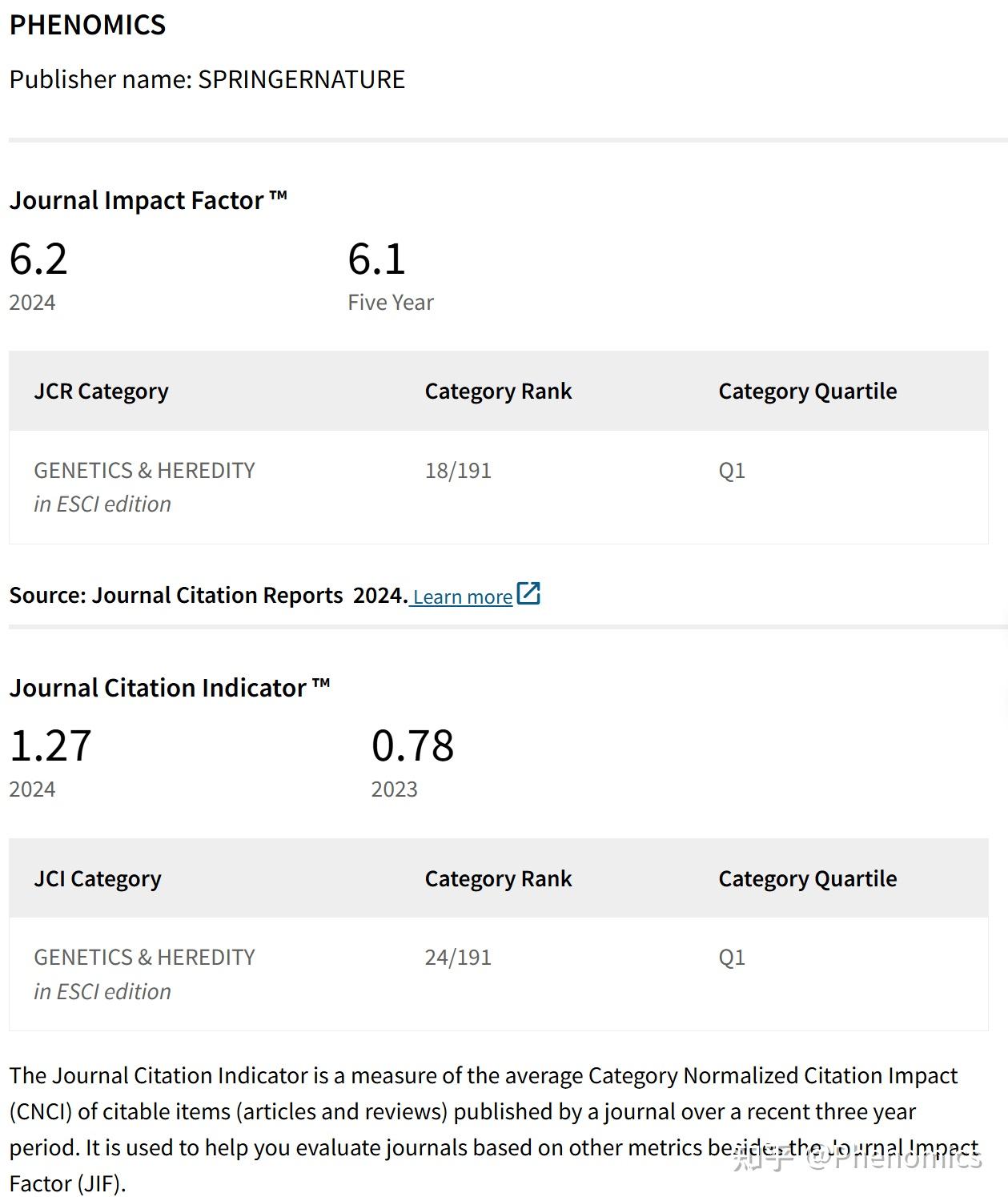Click Category Rank header in JCR table
Screen dimensions: 1008x1197
click(498, 391)
